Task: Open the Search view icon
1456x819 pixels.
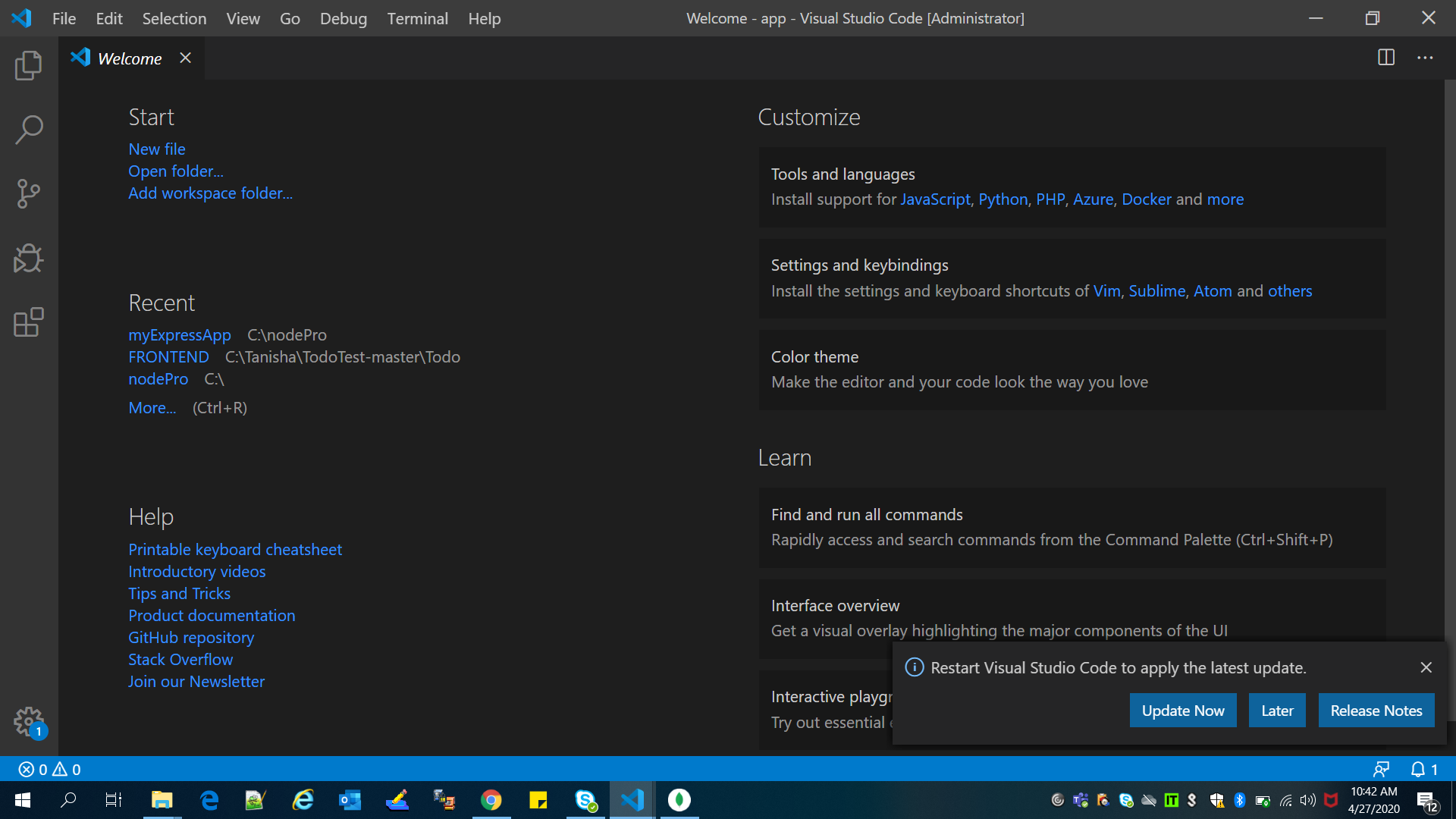Action: pyautogui.click(x=28, y=130)
